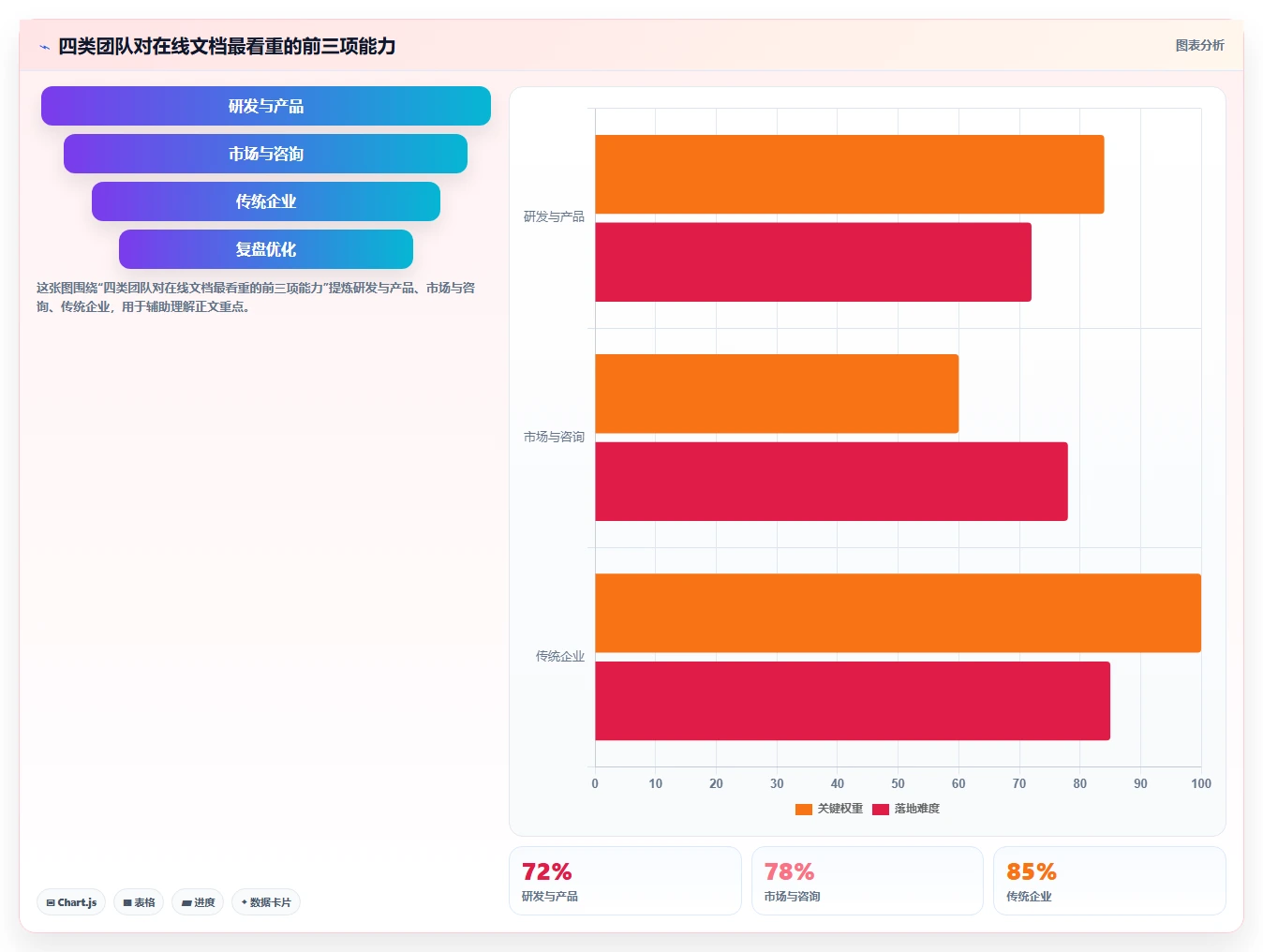Viewport: 1263px width, 952px height.
Task: Open the 78% 市场与咨询 stat card
Action: [868, 881]
